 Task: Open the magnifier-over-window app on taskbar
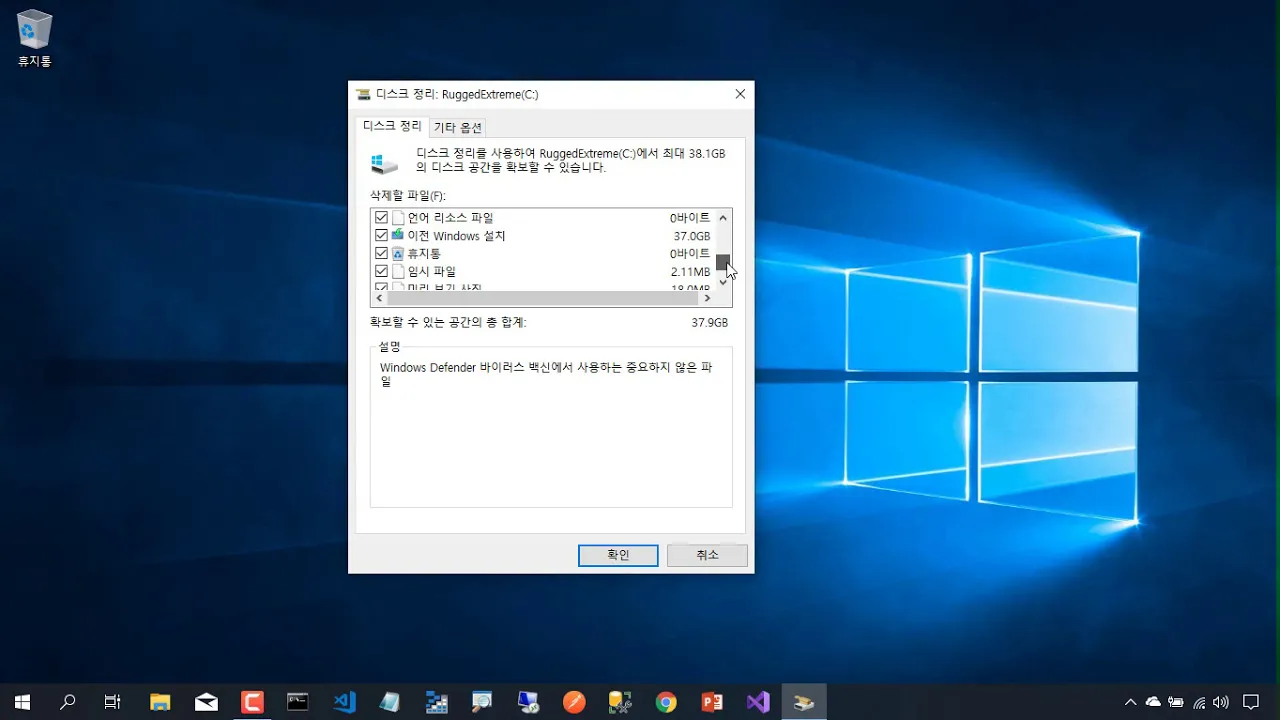pos(482,702)
